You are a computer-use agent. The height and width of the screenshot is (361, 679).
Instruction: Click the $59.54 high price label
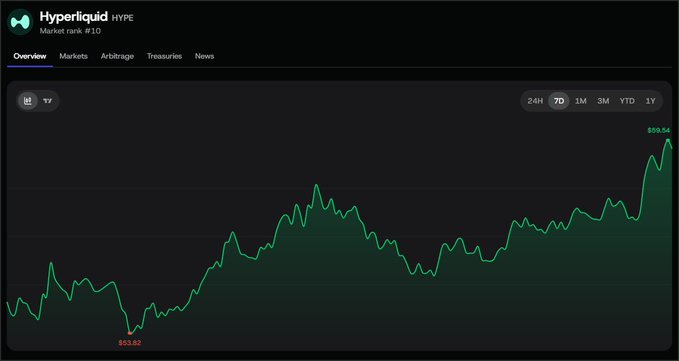click(659, 130)
